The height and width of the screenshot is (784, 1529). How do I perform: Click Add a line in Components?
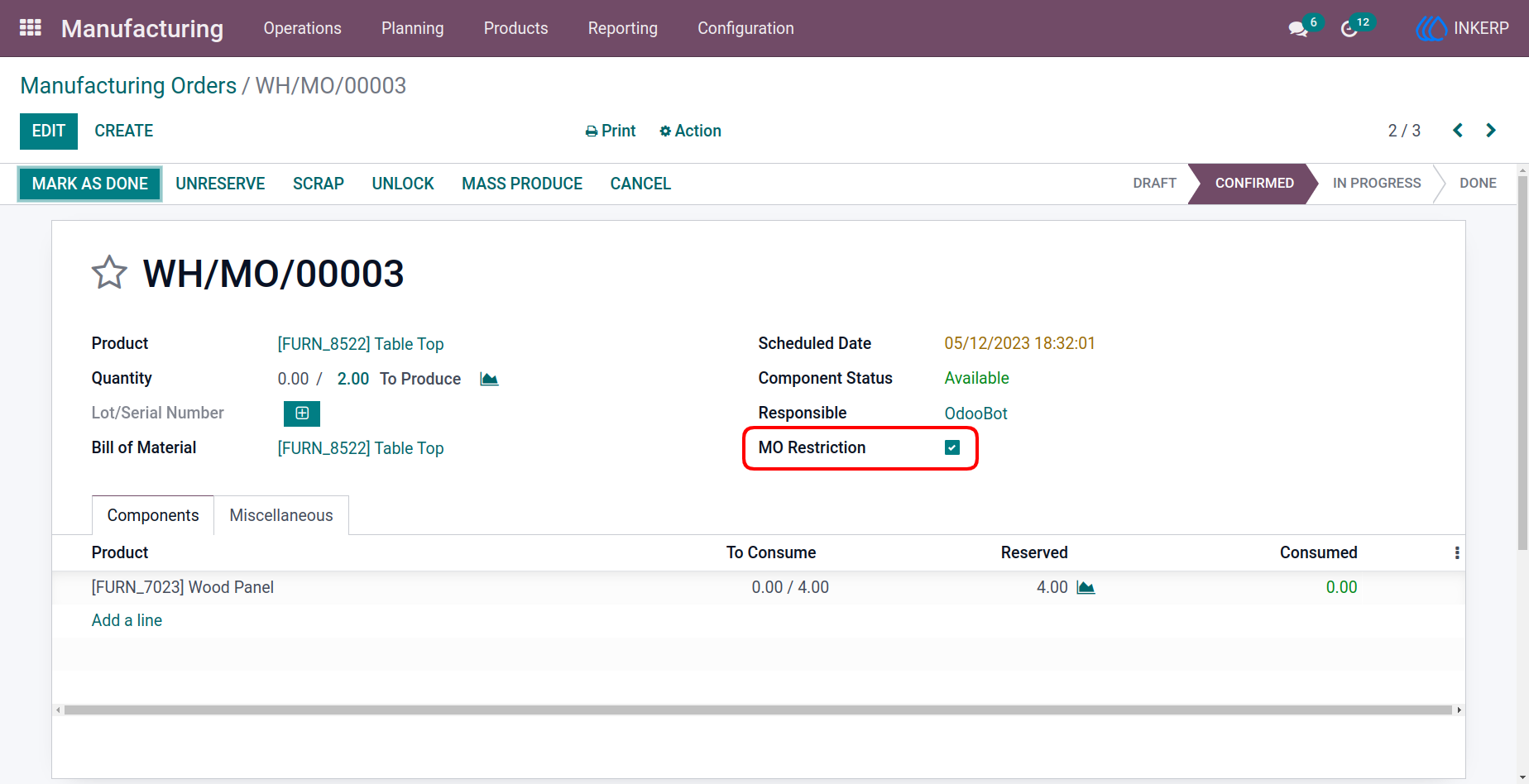click(x=127, y=620)
